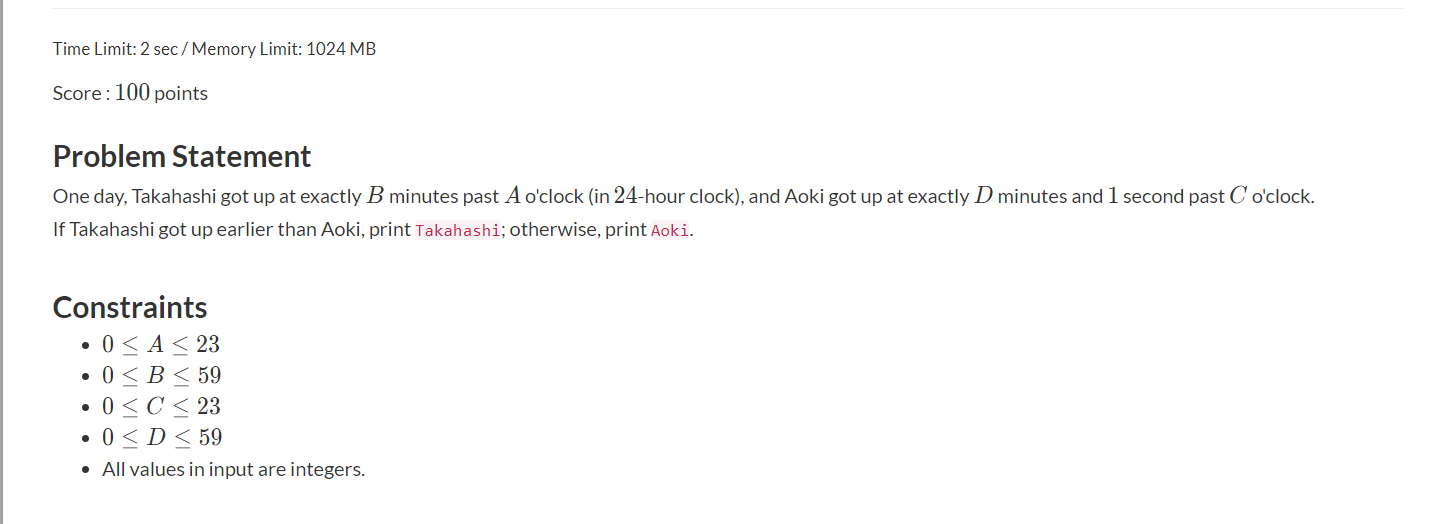Viewport: 1449px width, 524px height.
Task: Click variable D before 'minutes and 1 second'
Action: [983, 196]
